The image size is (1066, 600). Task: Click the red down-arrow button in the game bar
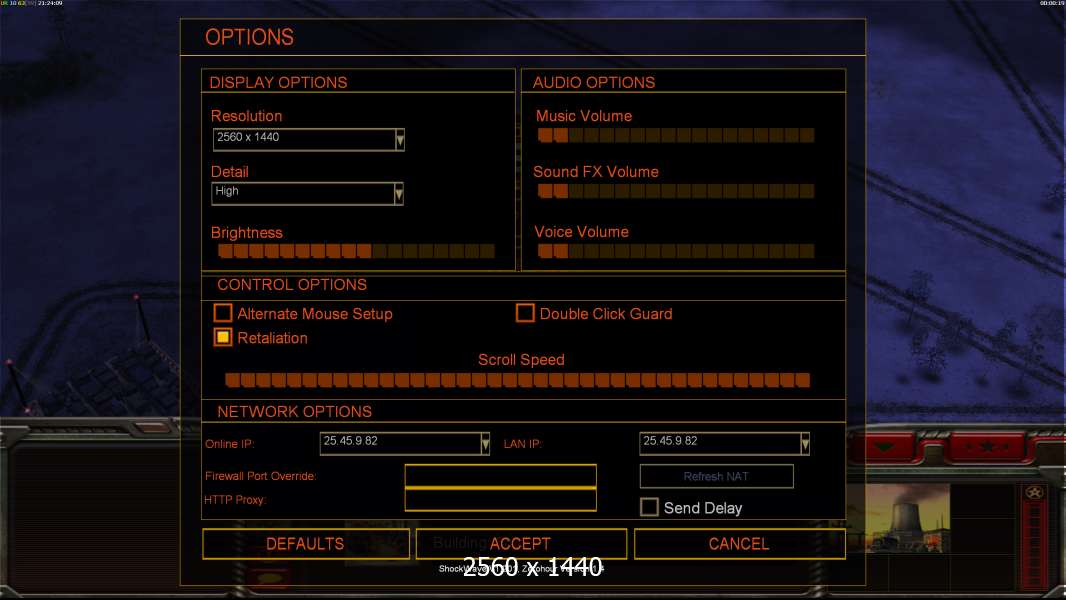884,447
